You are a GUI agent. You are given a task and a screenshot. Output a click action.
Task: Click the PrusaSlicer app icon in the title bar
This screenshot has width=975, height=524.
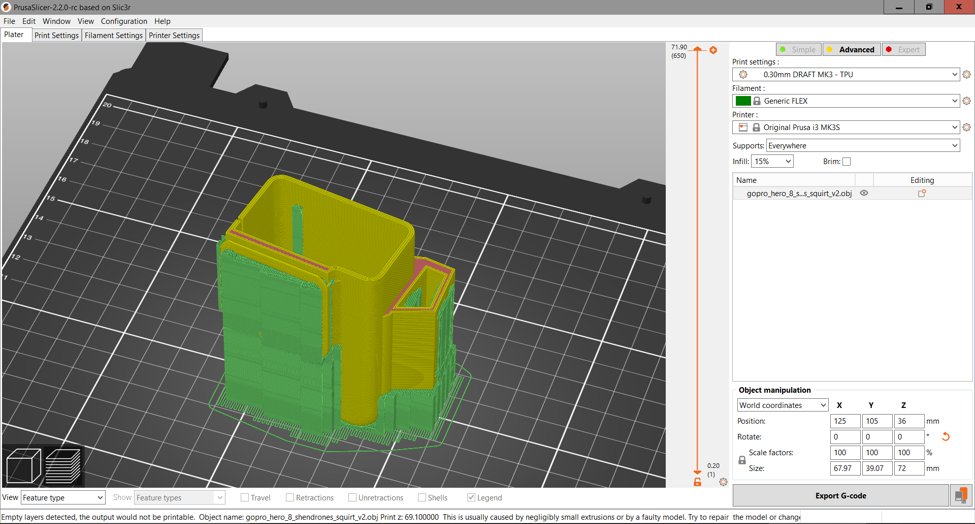(6, 7)
